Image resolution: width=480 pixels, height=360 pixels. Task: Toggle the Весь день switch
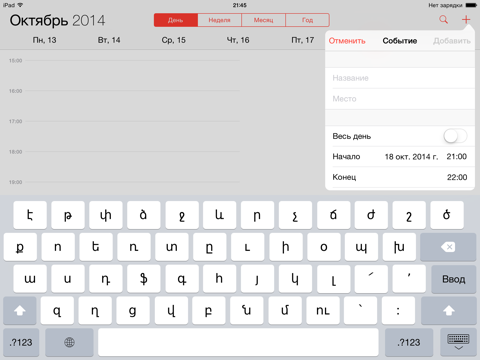click(x=455, y=136)
